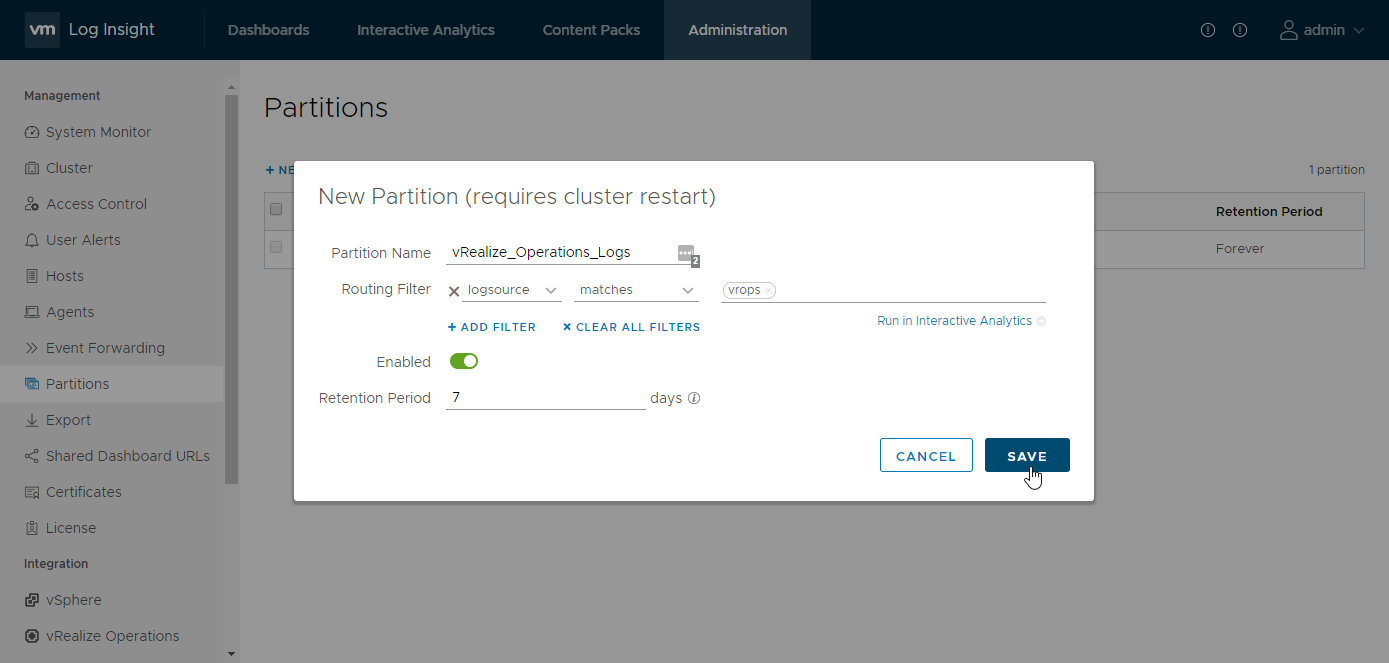Click the password manager icon in Partition Name
1389x663 pixels.
686,253
